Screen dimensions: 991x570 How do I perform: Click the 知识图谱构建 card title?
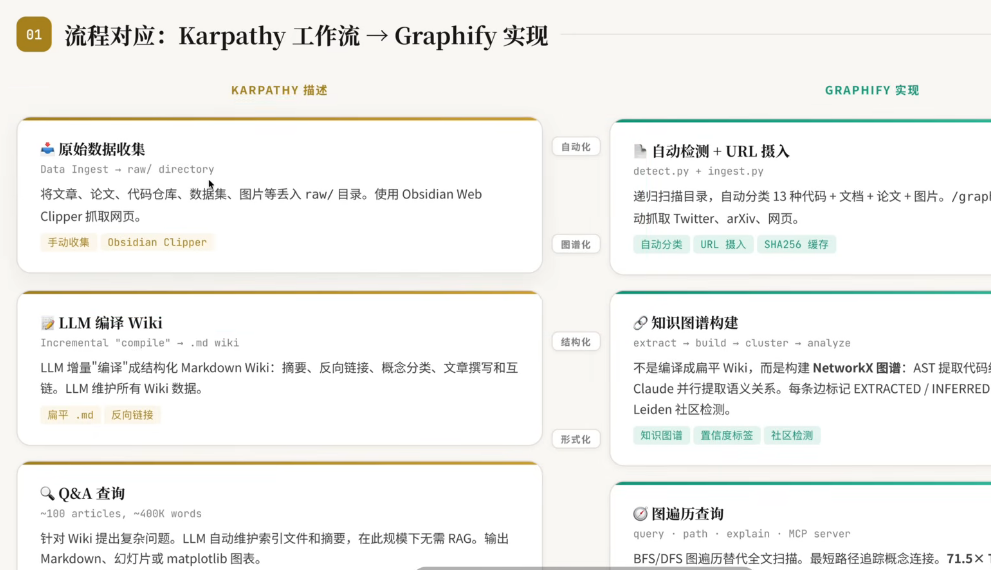pyautogui.click(x=695, y=323)
